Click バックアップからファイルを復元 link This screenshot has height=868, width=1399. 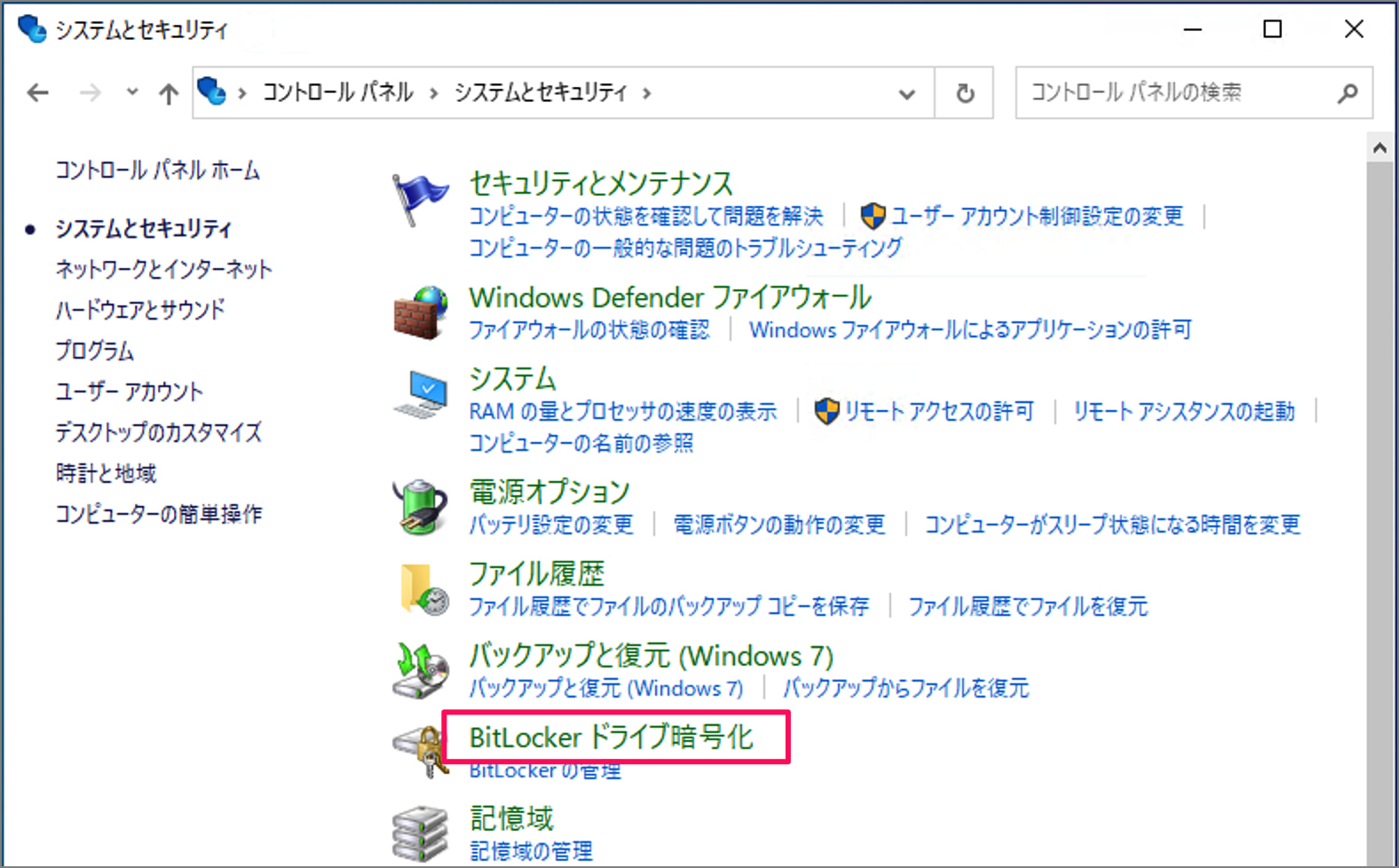click(x=905, y=688)
